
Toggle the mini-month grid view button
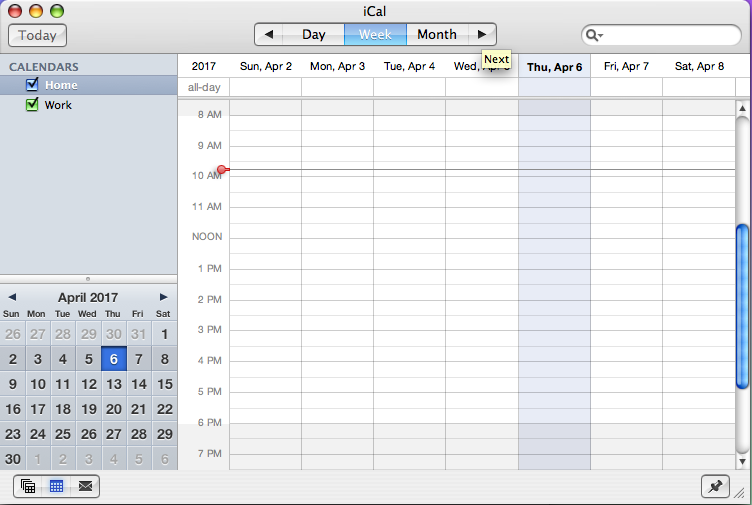pos(56,486)
